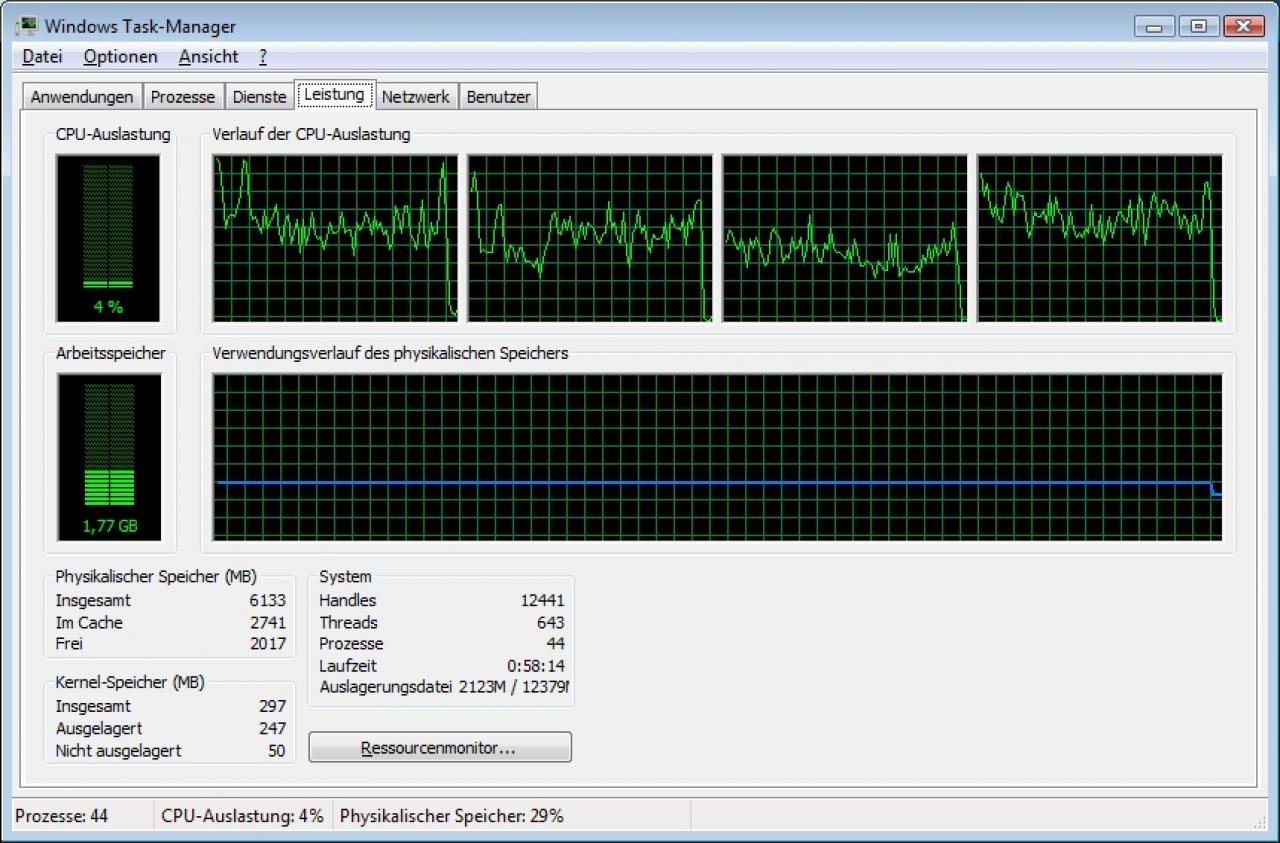Screen dimensions: 1280x843
Task: Click status bar Physikalischer Speicher: 29%
Action: 452,816
